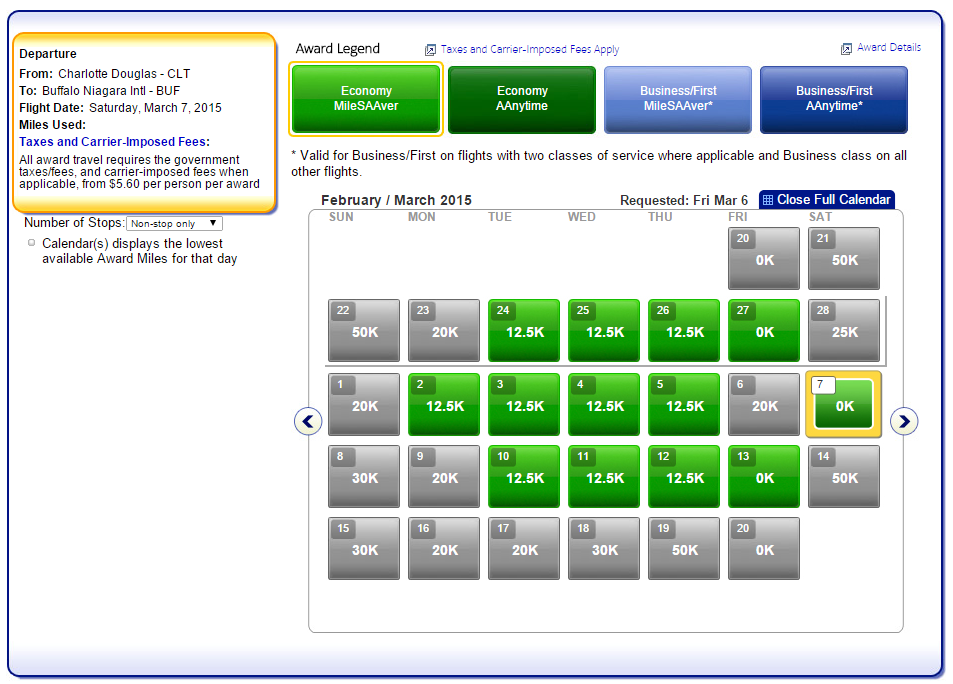Viewport: 953px width, 684px height.
Task: Choose March 10 at 12.5K miles
Action: pyautogui.click(x=524, y=476)
